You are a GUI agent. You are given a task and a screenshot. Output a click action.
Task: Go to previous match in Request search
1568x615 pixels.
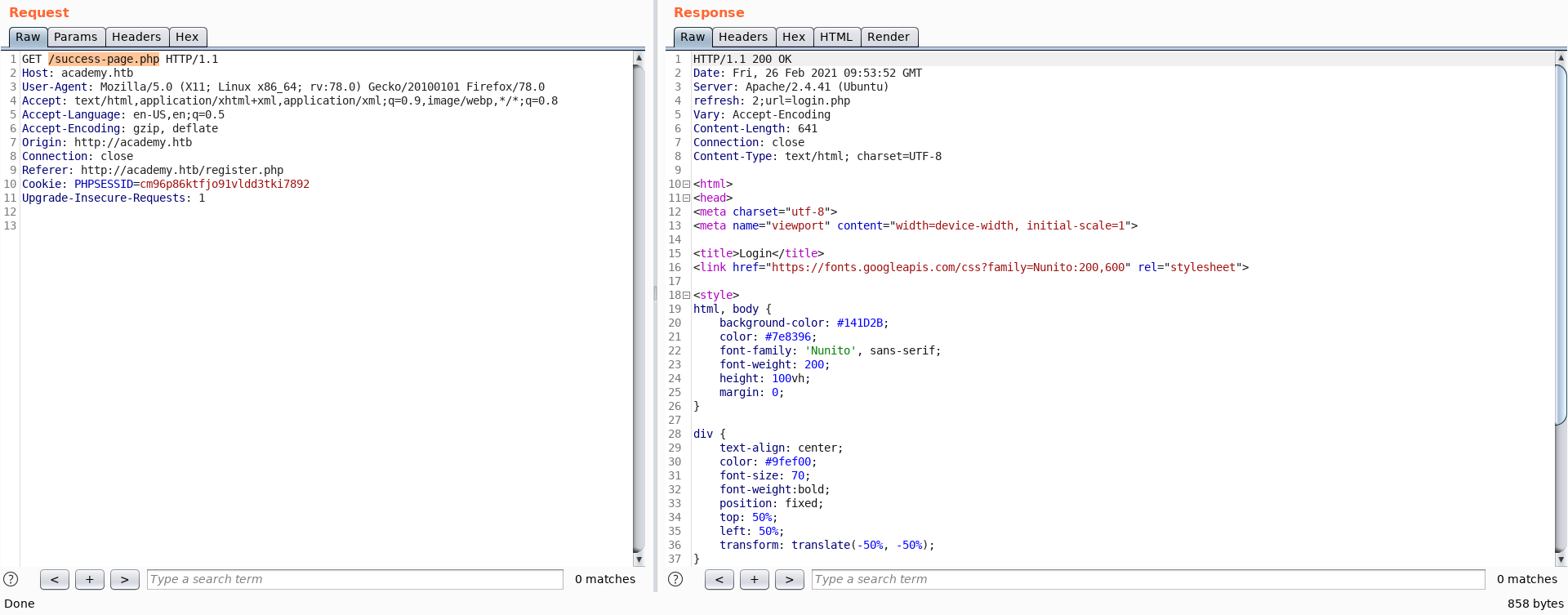coord(55,579)
